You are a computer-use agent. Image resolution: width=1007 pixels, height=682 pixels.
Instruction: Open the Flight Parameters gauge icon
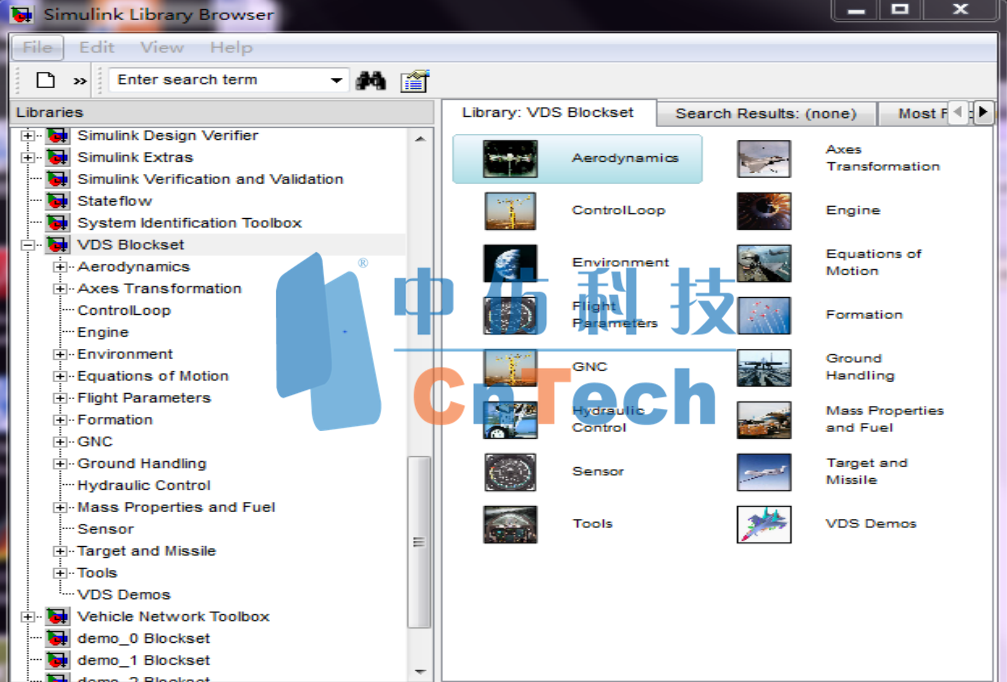coord(510,315)
